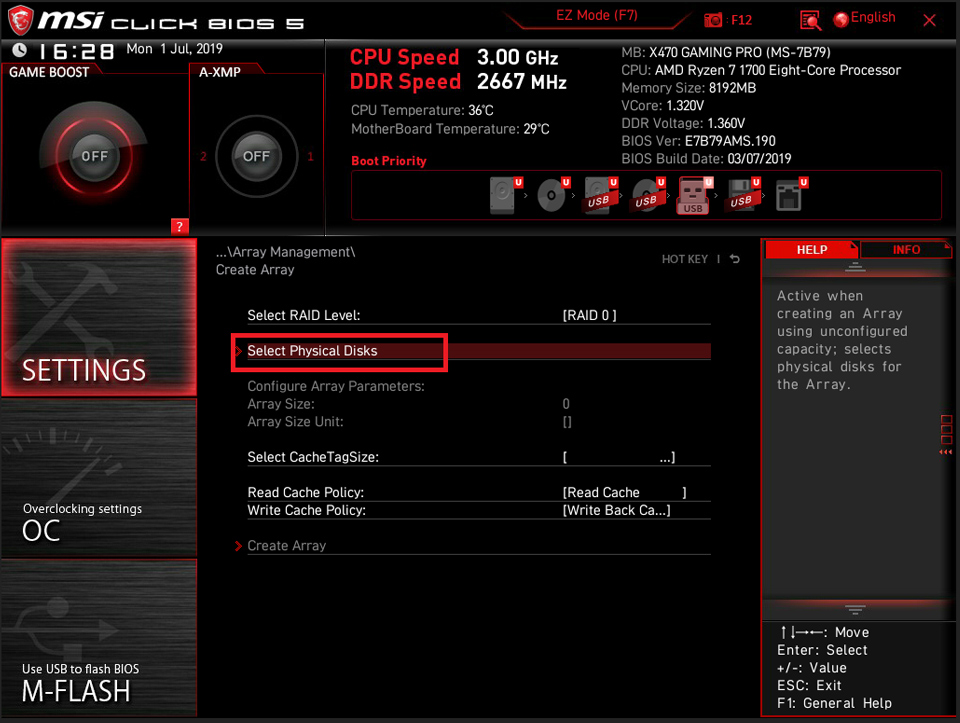Open the Select RAID Level dropdown [RAID 0]
This screenshot has width=960, height=723.
click(590, 315)
